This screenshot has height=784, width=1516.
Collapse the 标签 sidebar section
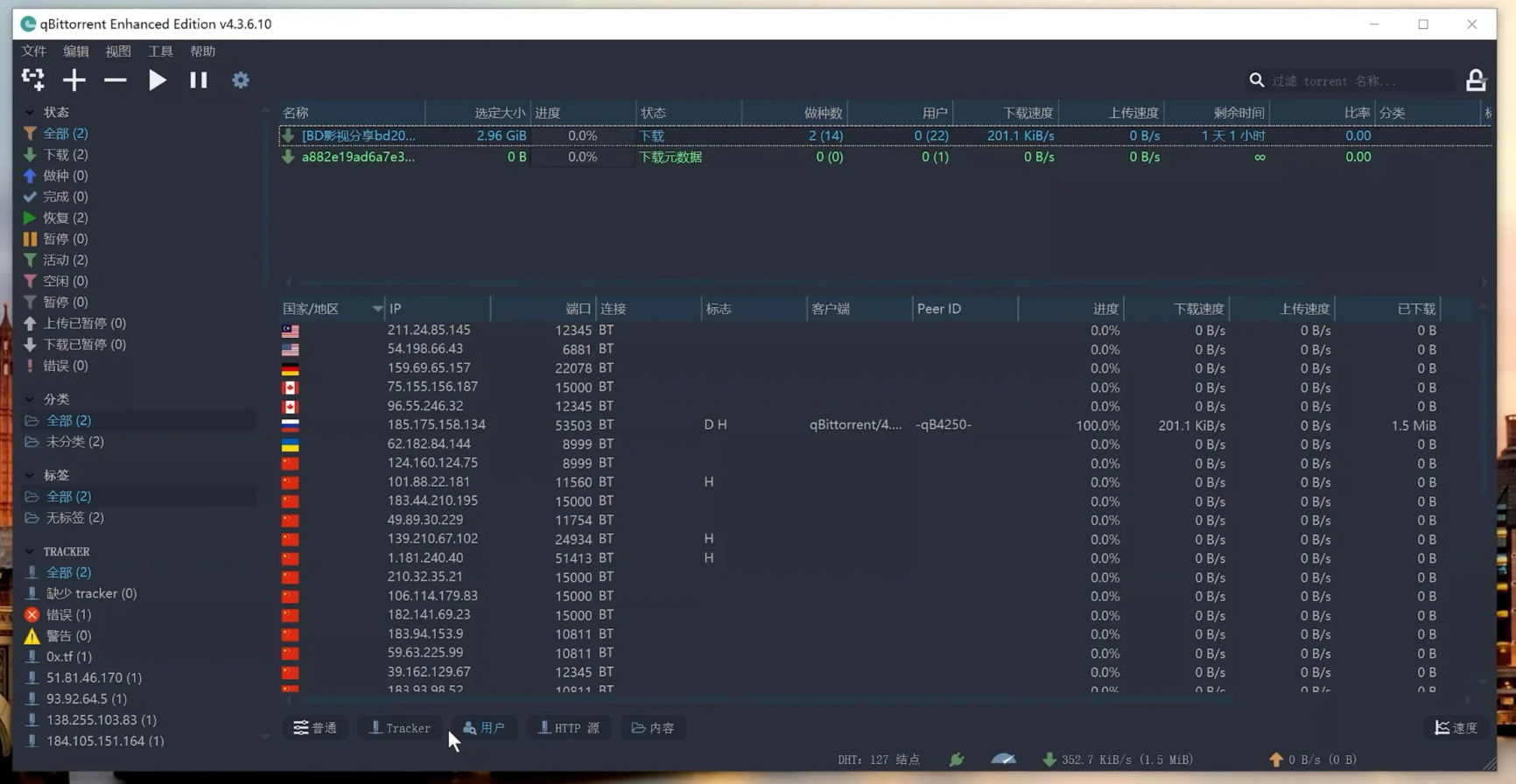(x=30, y=475)
